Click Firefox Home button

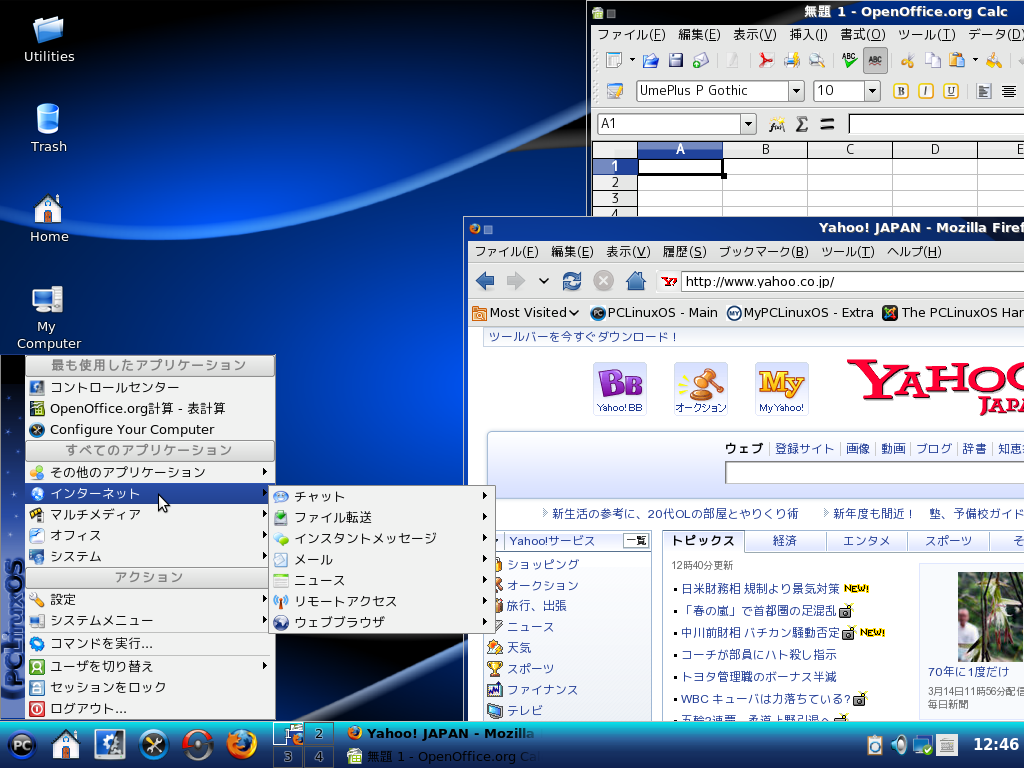click(635, 281)
